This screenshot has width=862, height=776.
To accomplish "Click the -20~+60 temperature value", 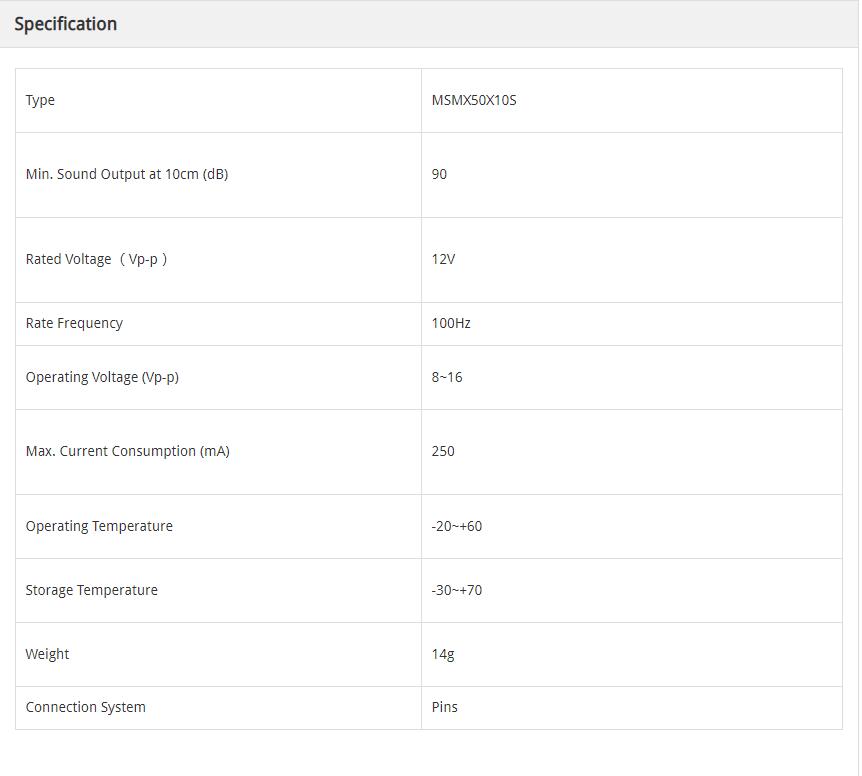I will tap(457, 526).
